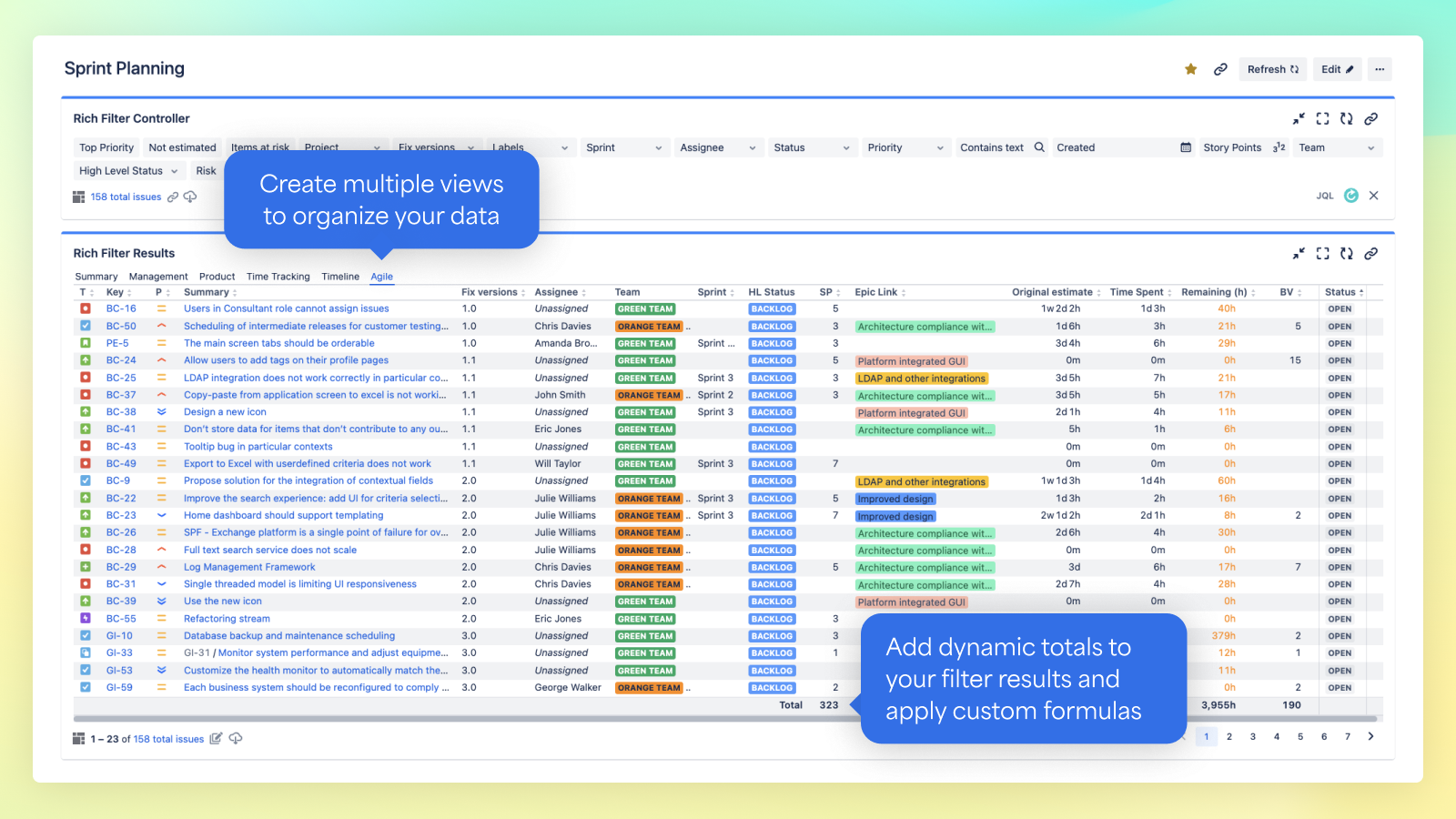This screenshot has width=1456, height=819.
Task: Open the Status filter dropdown
Action: coord(812,147)
